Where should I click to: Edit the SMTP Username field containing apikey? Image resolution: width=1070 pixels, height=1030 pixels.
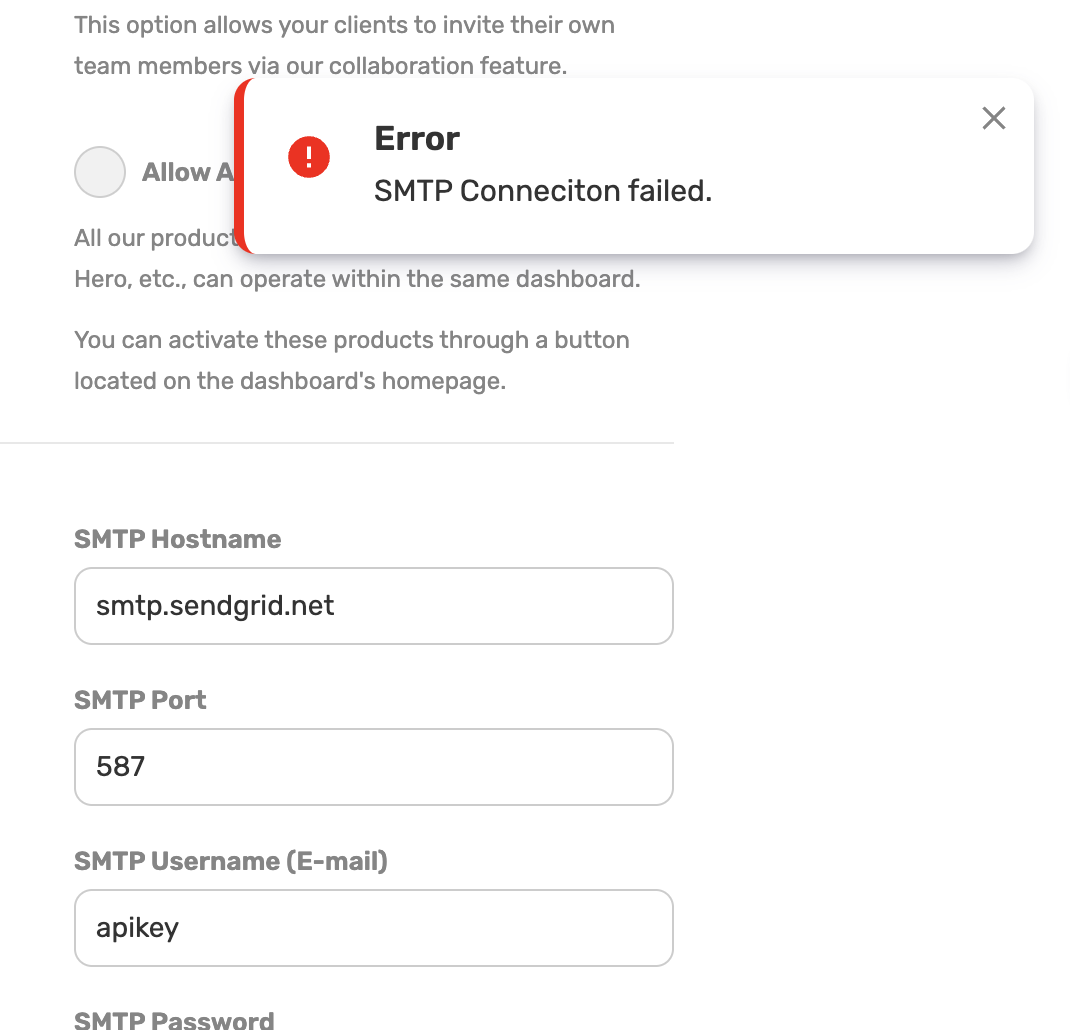pyautogui.click(x=374, y=928)
